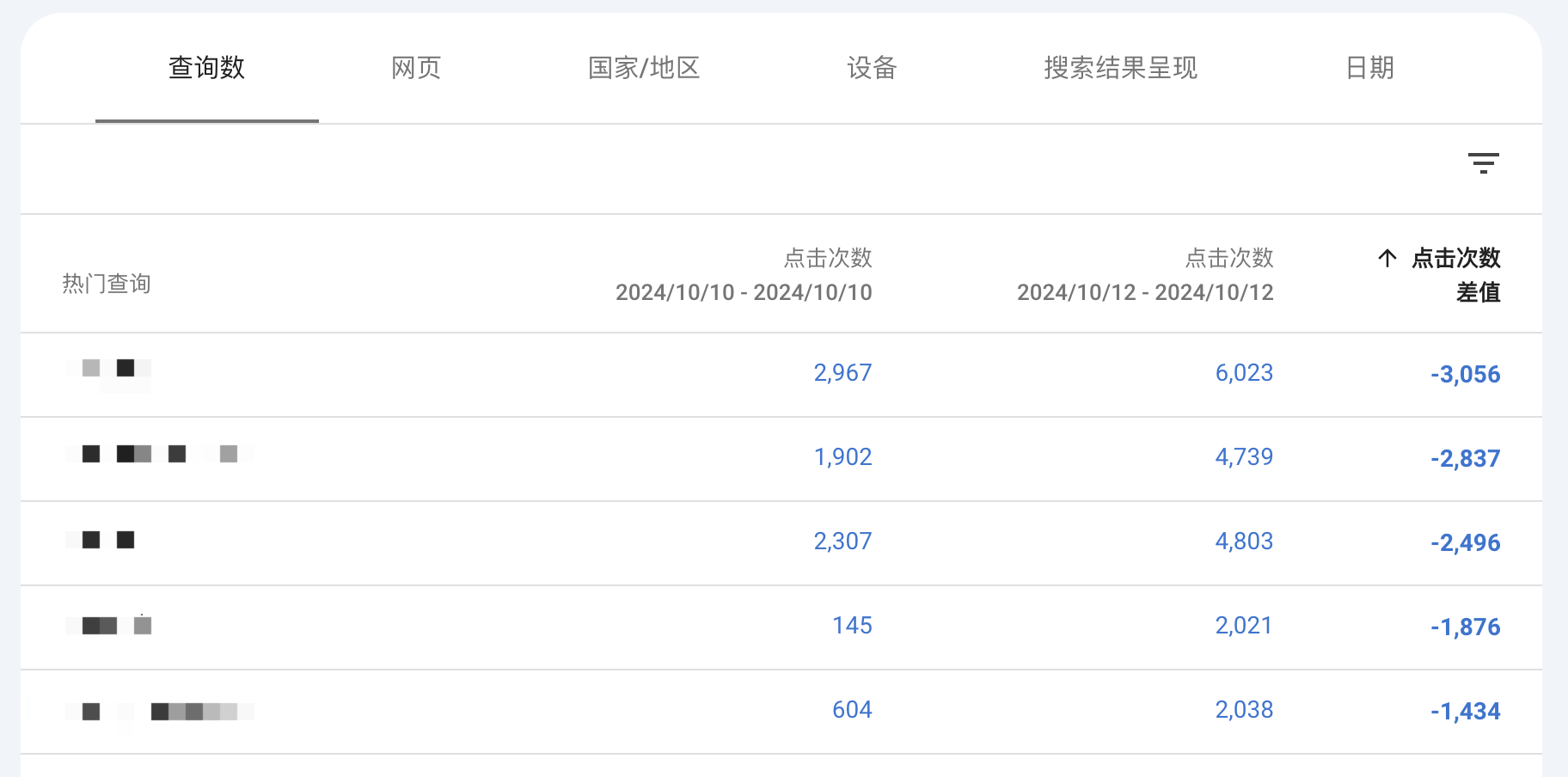Open the 国家/地区 tab
The height and width of the screenshot is (777, 1568).
644,68
